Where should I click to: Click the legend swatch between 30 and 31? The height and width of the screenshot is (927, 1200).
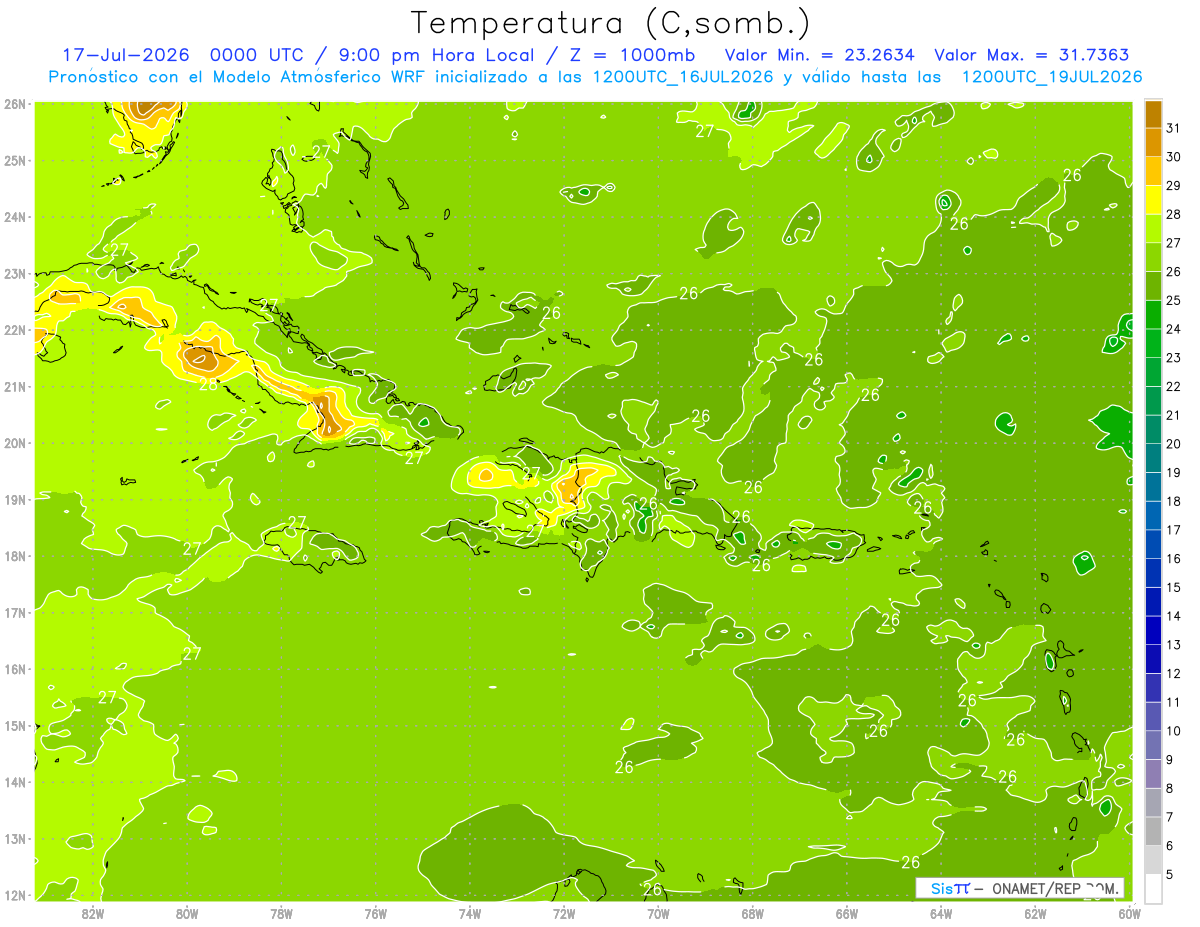(1154, 142)
